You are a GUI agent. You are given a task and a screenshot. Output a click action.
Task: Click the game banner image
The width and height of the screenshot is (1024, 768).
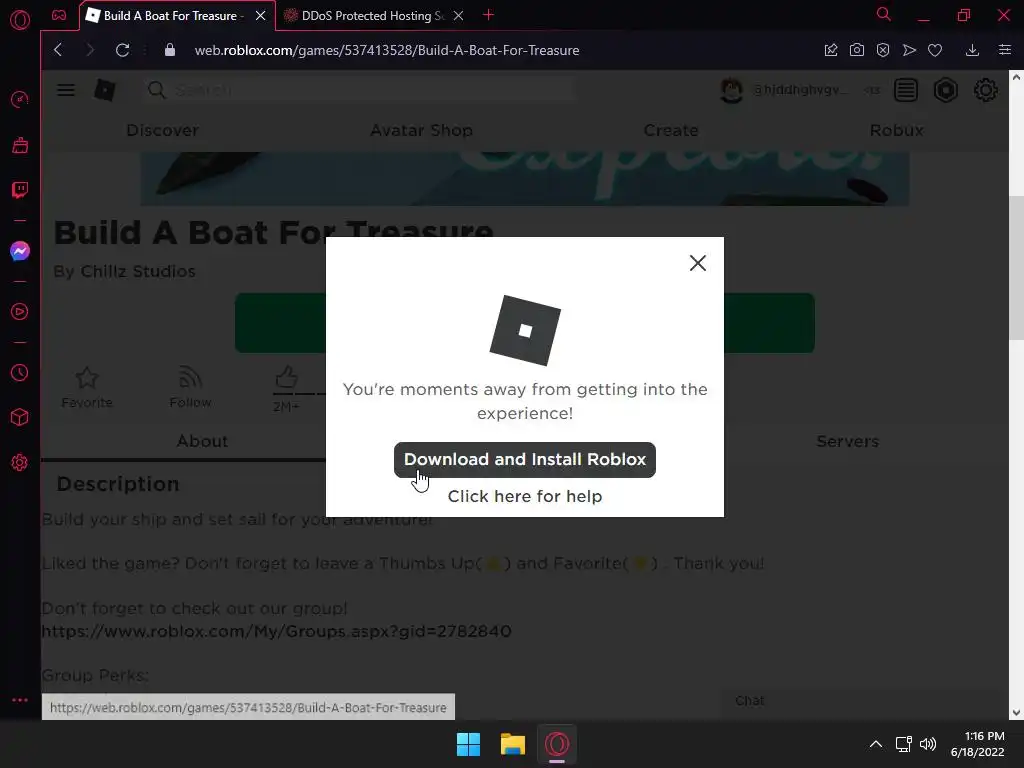(x=524, y=179)
